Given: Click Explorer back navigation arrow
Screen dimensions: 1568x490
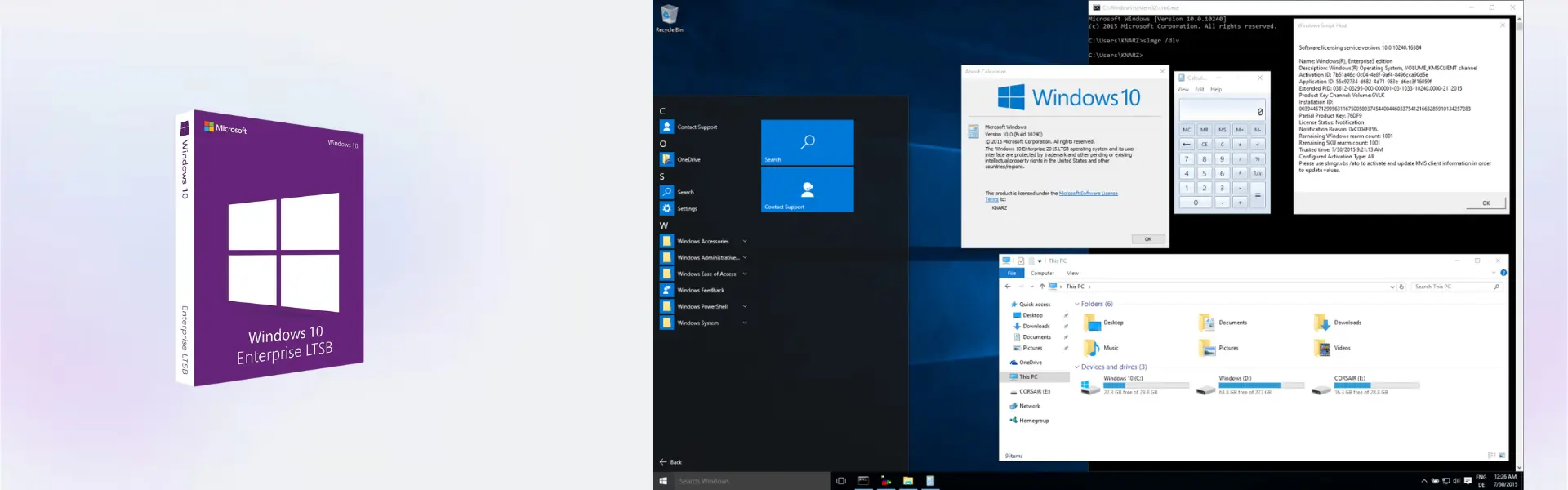Looking at the screenshot, I should pyautogui.click(x=1008, y=287).
